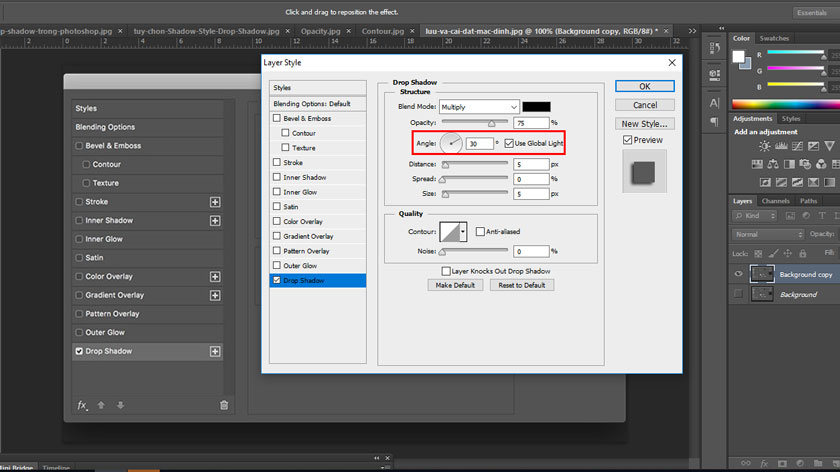
Task: Enable the Stroke effect checkbox in Layer Style
Action: tap(277, 162)
